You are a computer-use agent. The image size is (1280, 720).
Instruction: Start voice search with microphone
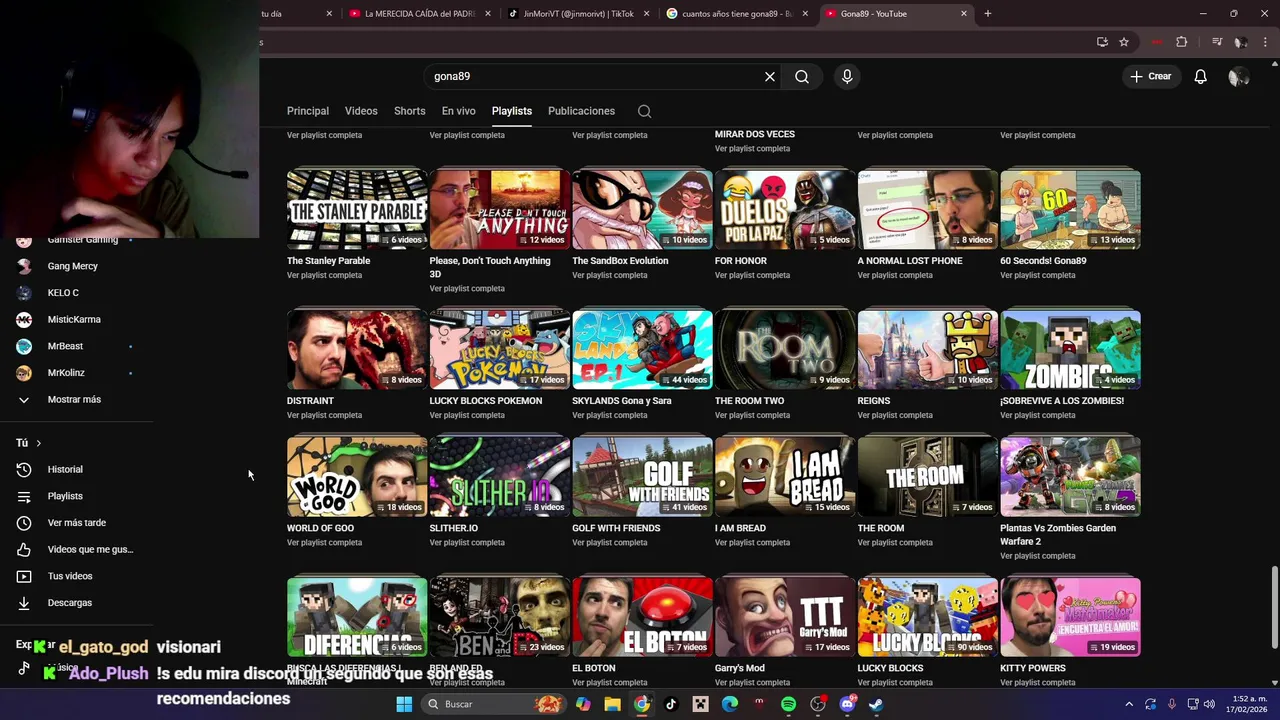pos(847,76)
